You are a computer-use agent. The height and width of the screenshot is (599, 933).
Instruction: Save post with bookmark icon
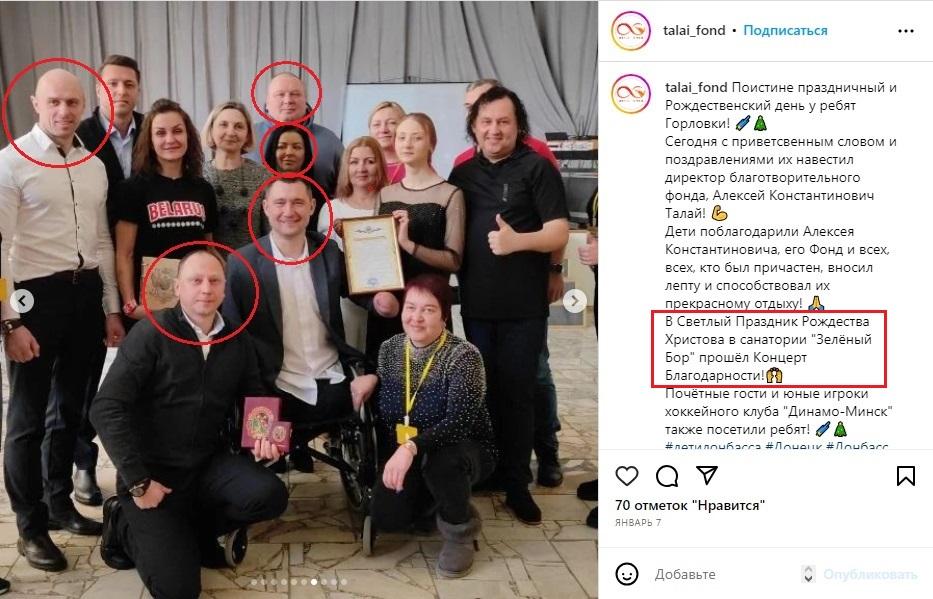(x=906, y=476)
